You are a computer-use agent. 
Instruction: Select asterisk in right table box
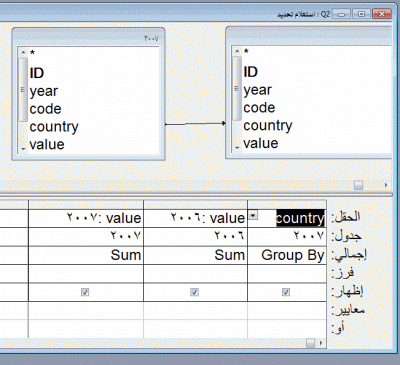[246, 52]
